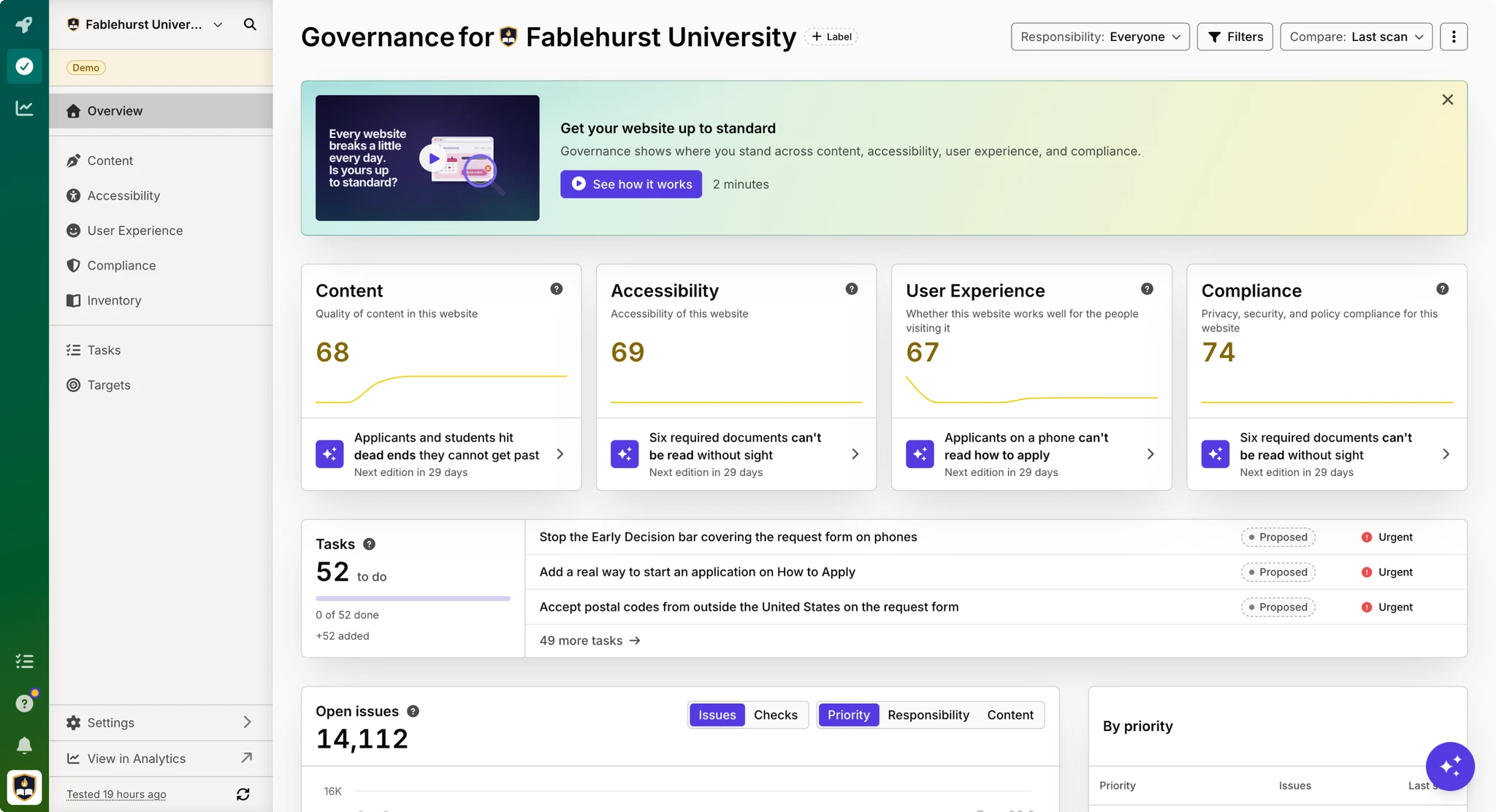
Task: Open View in Analytics link
Action: pyautogui.click(x=161, y=758)
